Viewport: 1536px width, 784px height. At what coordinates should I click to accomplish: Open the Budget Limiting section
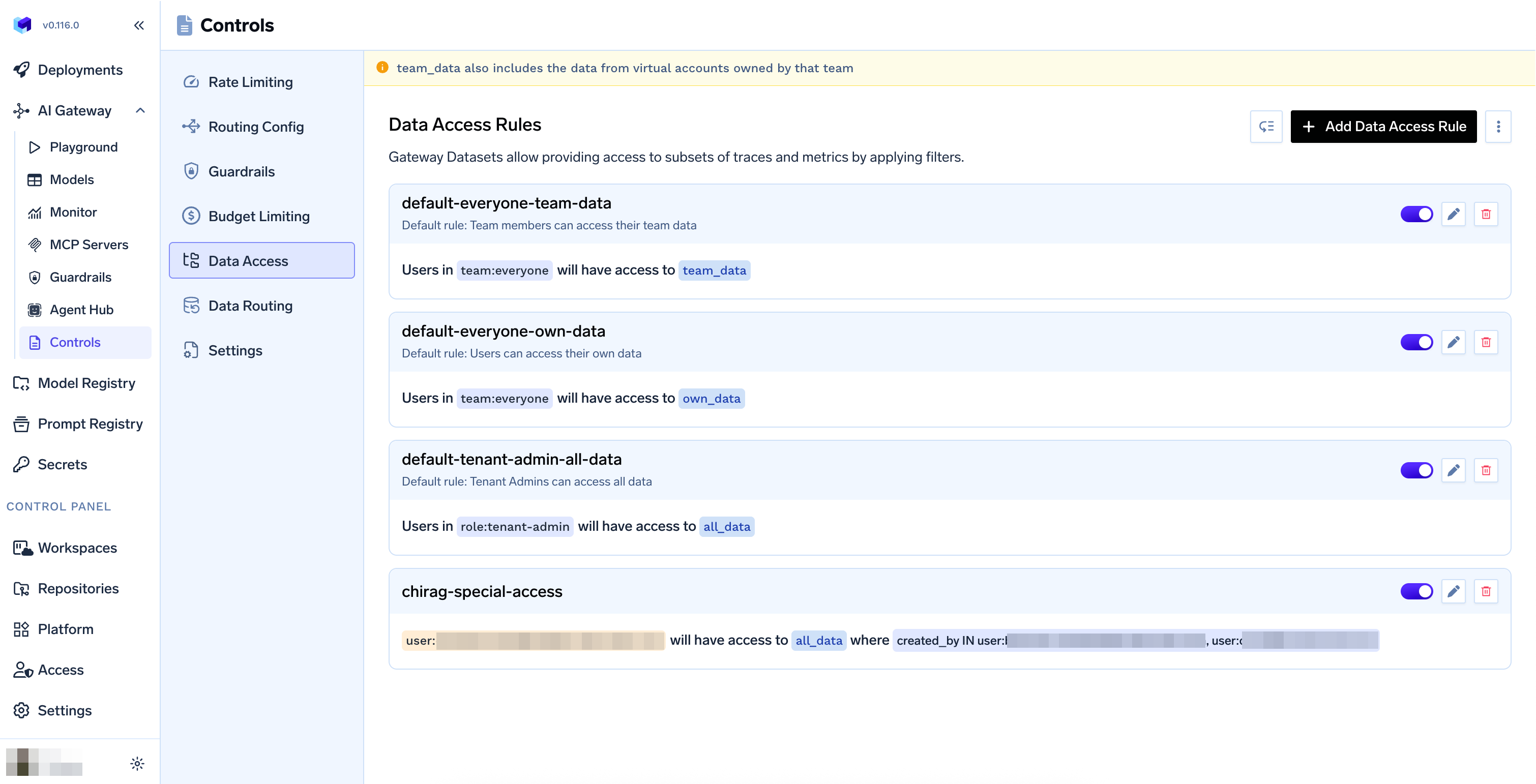[x=259, y=217]
